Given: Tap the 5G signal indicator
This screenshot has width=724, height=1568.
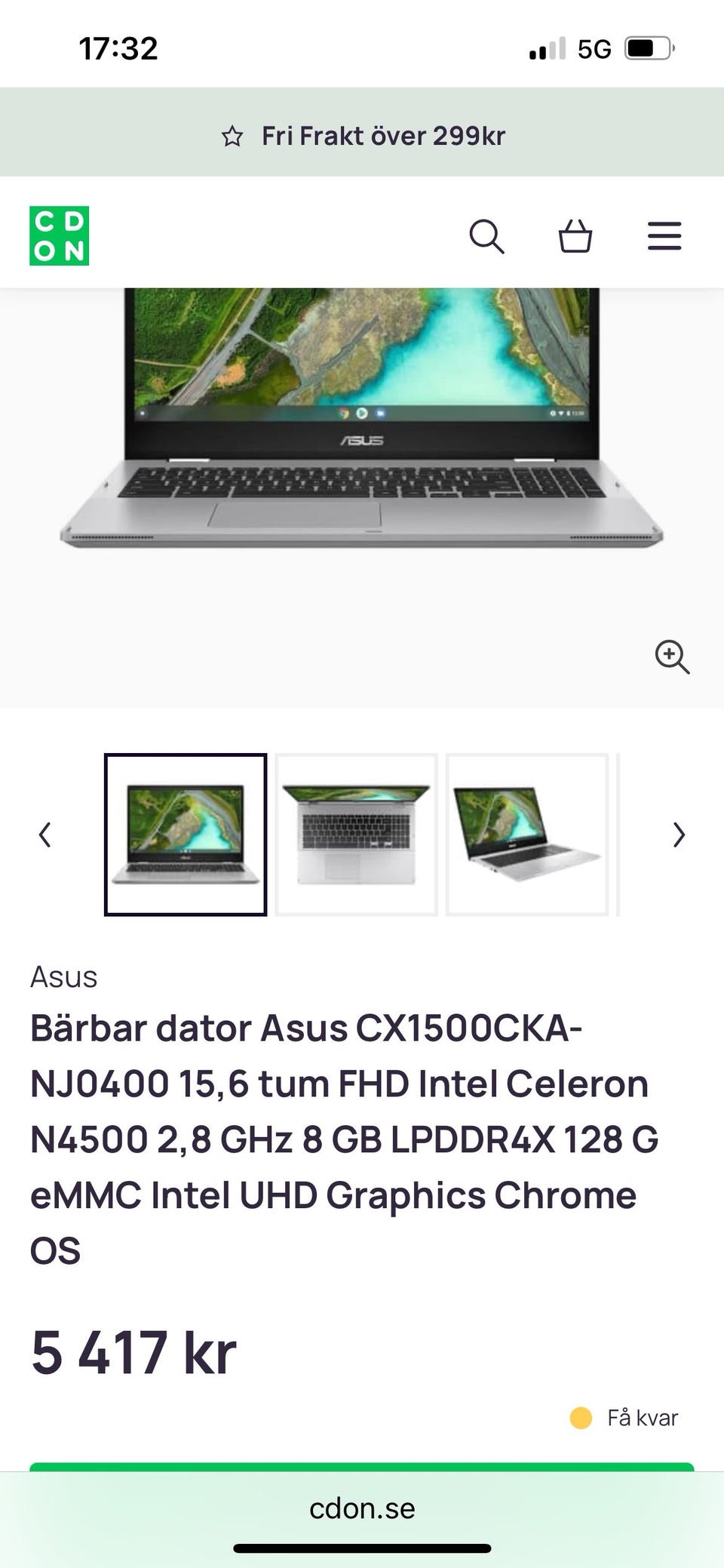Looking at the screenshot, I should tap(594, 49).
